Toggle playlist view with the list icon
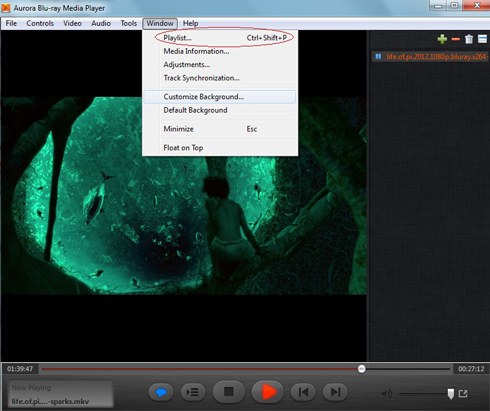 pos(482,39)
